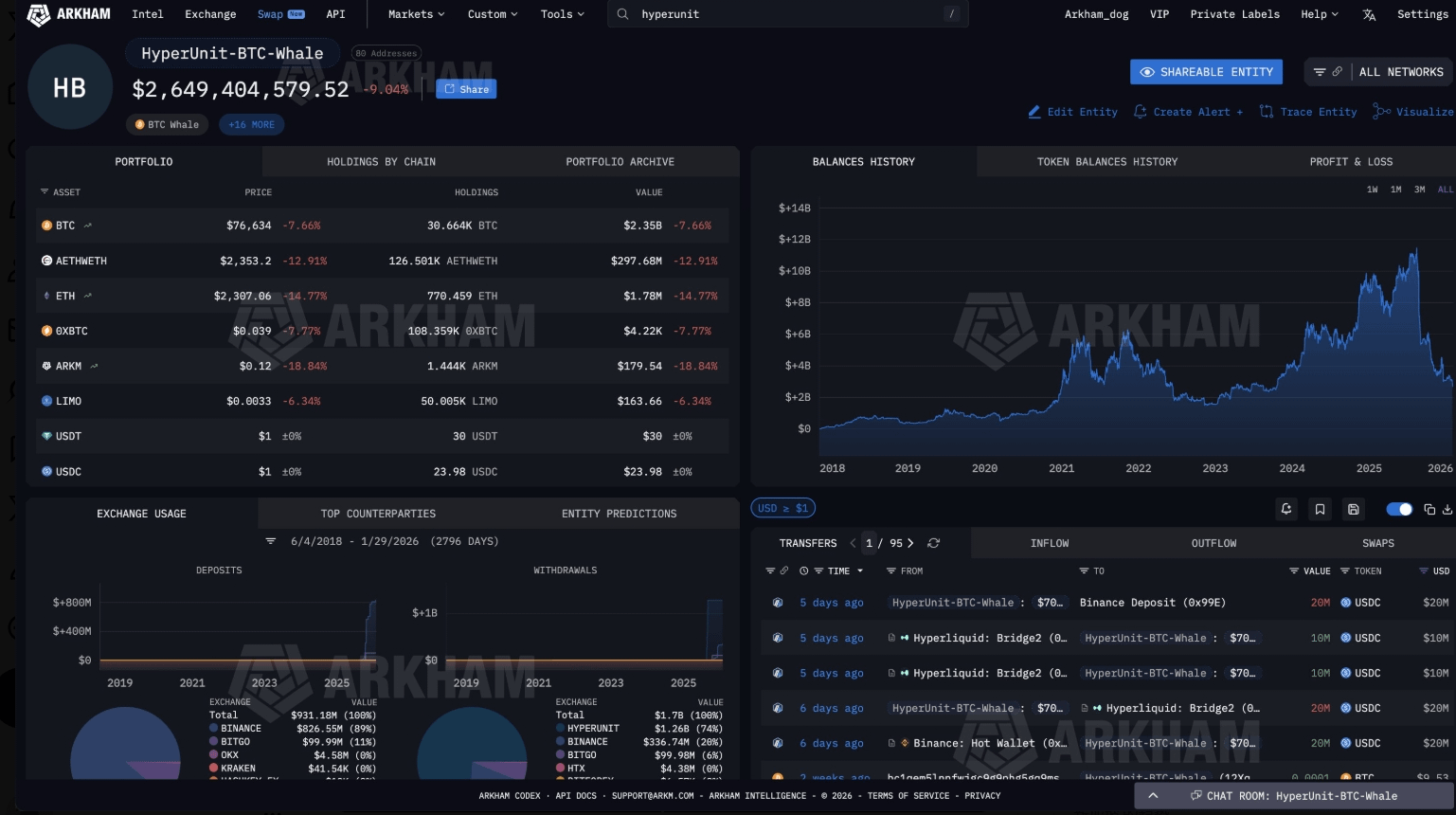Go to previous transfers page

[853, 543]
